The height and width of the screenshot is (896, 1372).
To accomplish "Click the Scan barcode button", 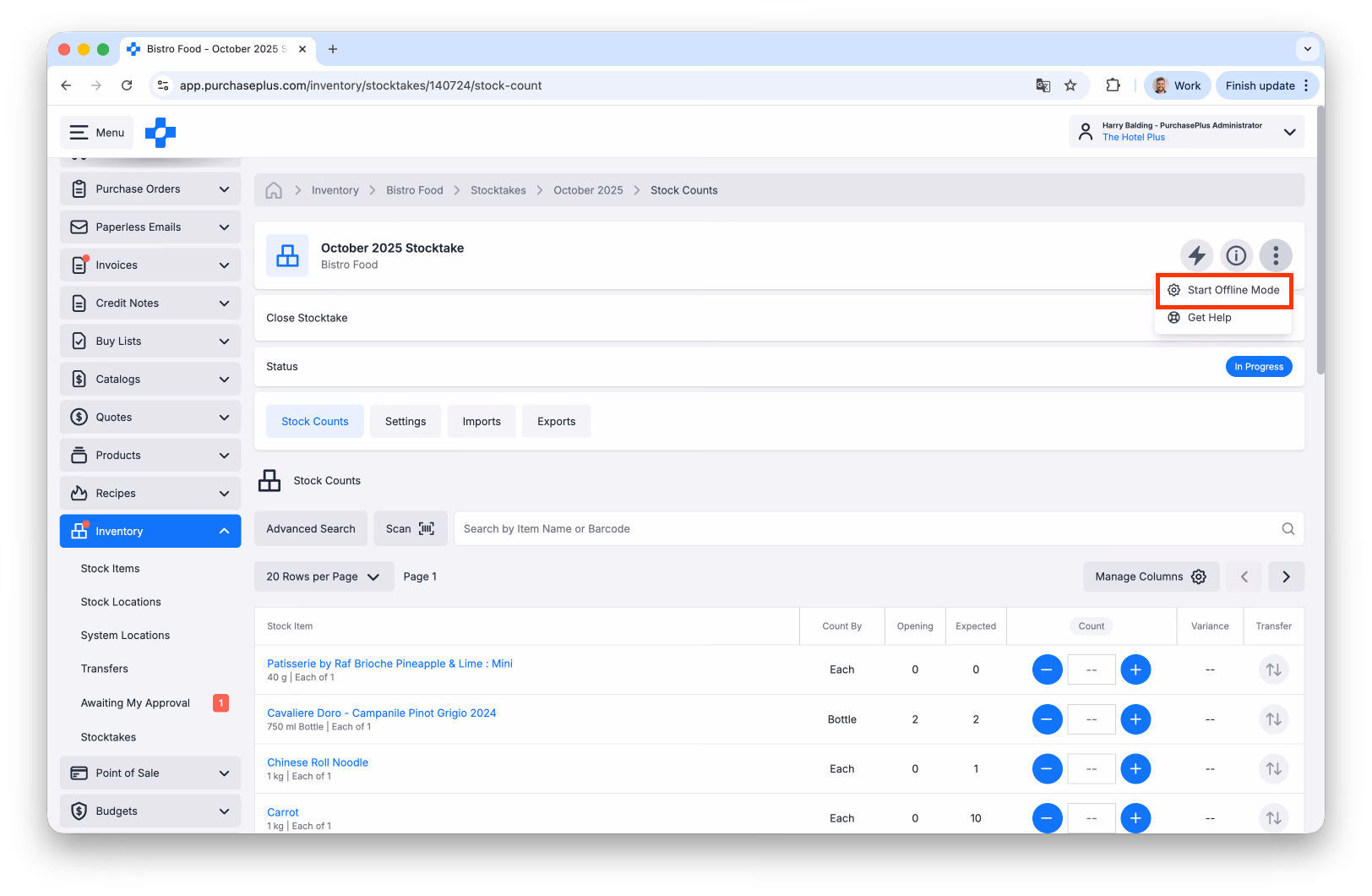I will (x=411, y=529).
